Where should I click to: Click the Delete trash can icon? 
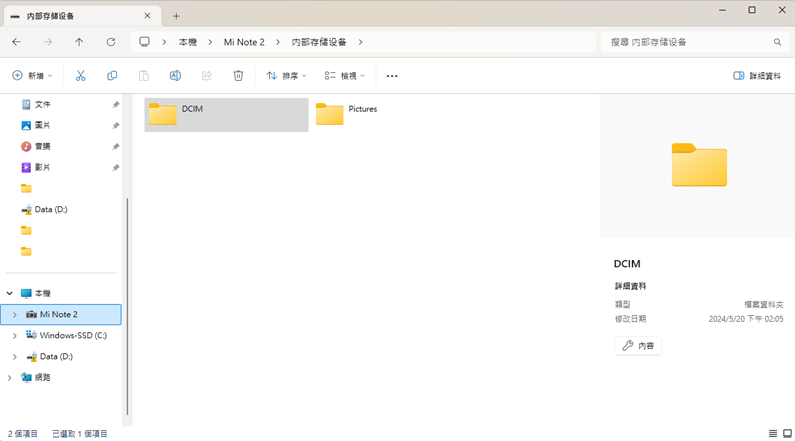click(238, 76)
